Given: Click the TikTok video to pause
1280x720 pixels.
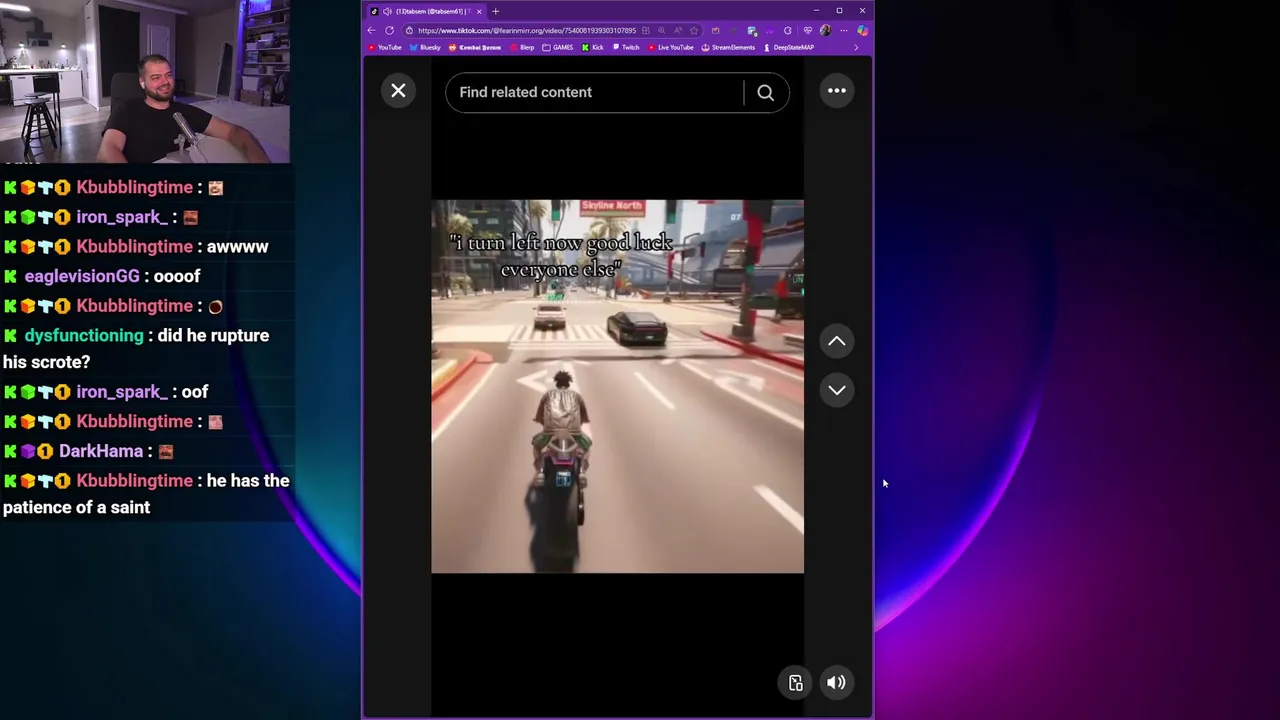Looking at the screenshot, I should 617,386.
